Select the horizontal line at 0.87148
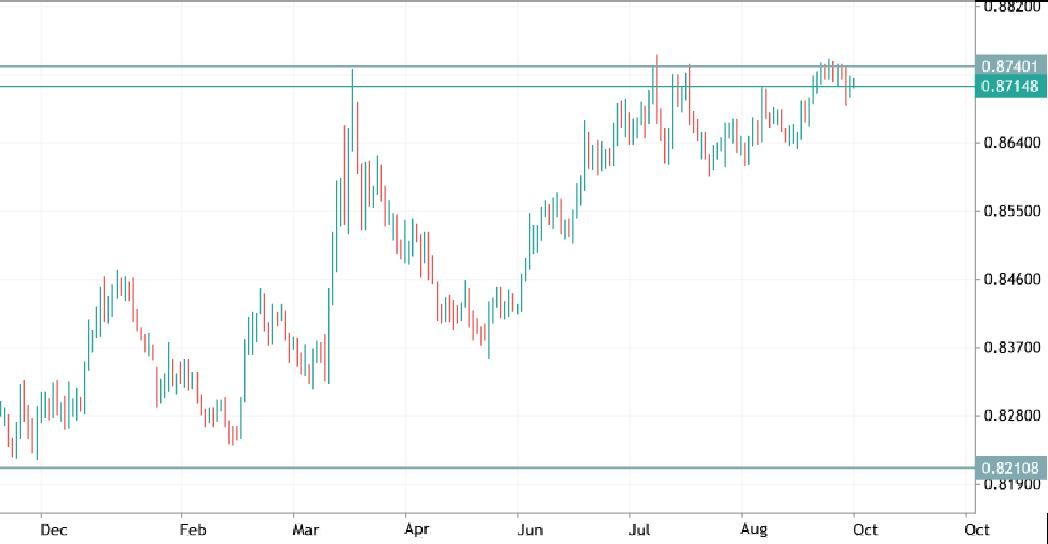Screen dimensions: 1048x544 tap(200, 86)
